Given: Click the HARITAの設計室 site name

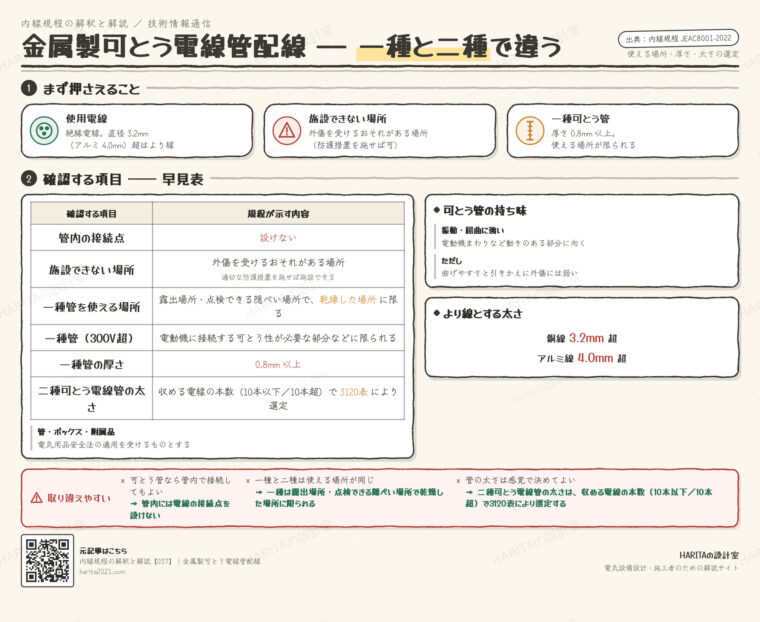Looking at the screenshot, I should point(709,555).
